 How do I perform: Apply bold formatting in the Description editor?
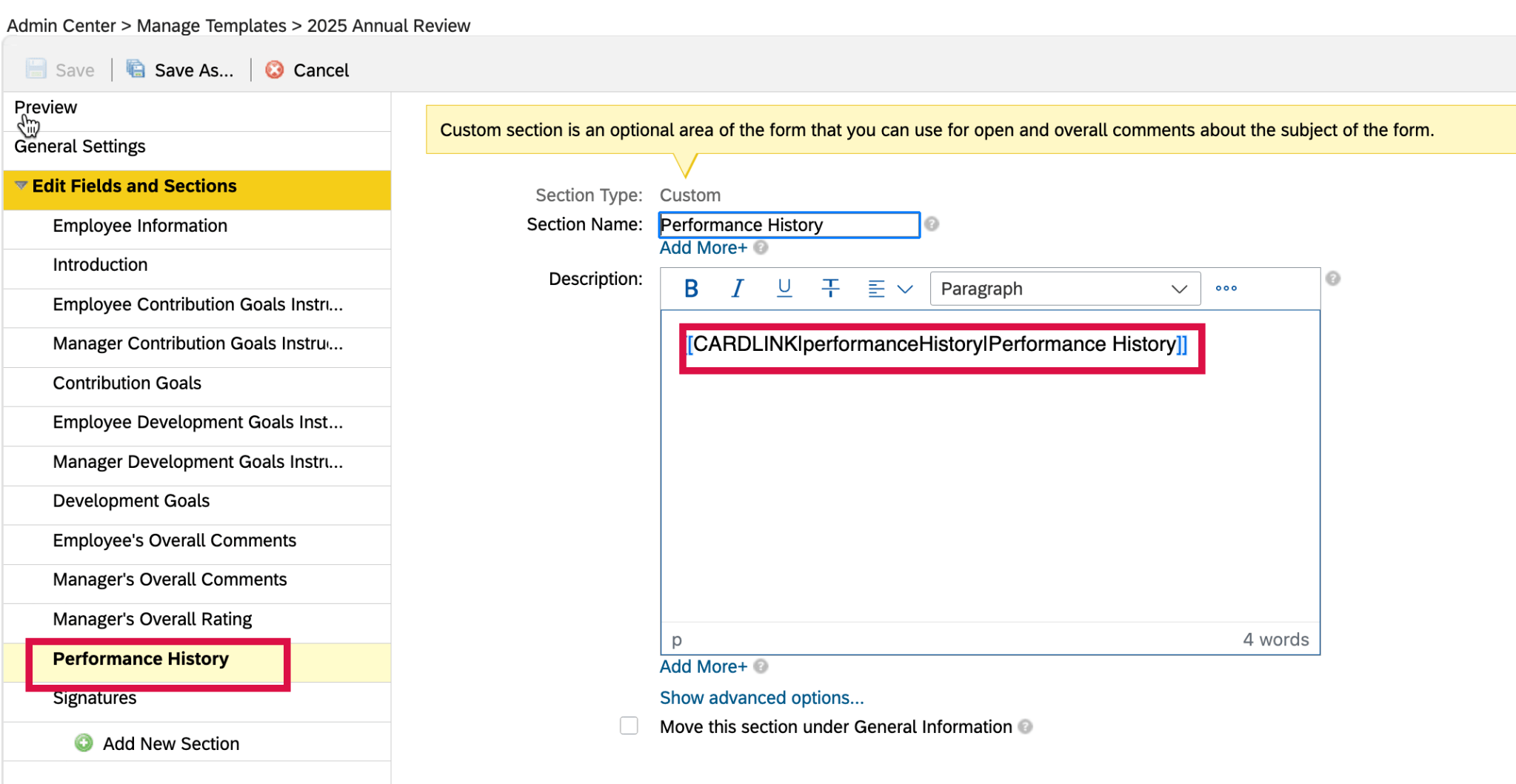[689, 288]
